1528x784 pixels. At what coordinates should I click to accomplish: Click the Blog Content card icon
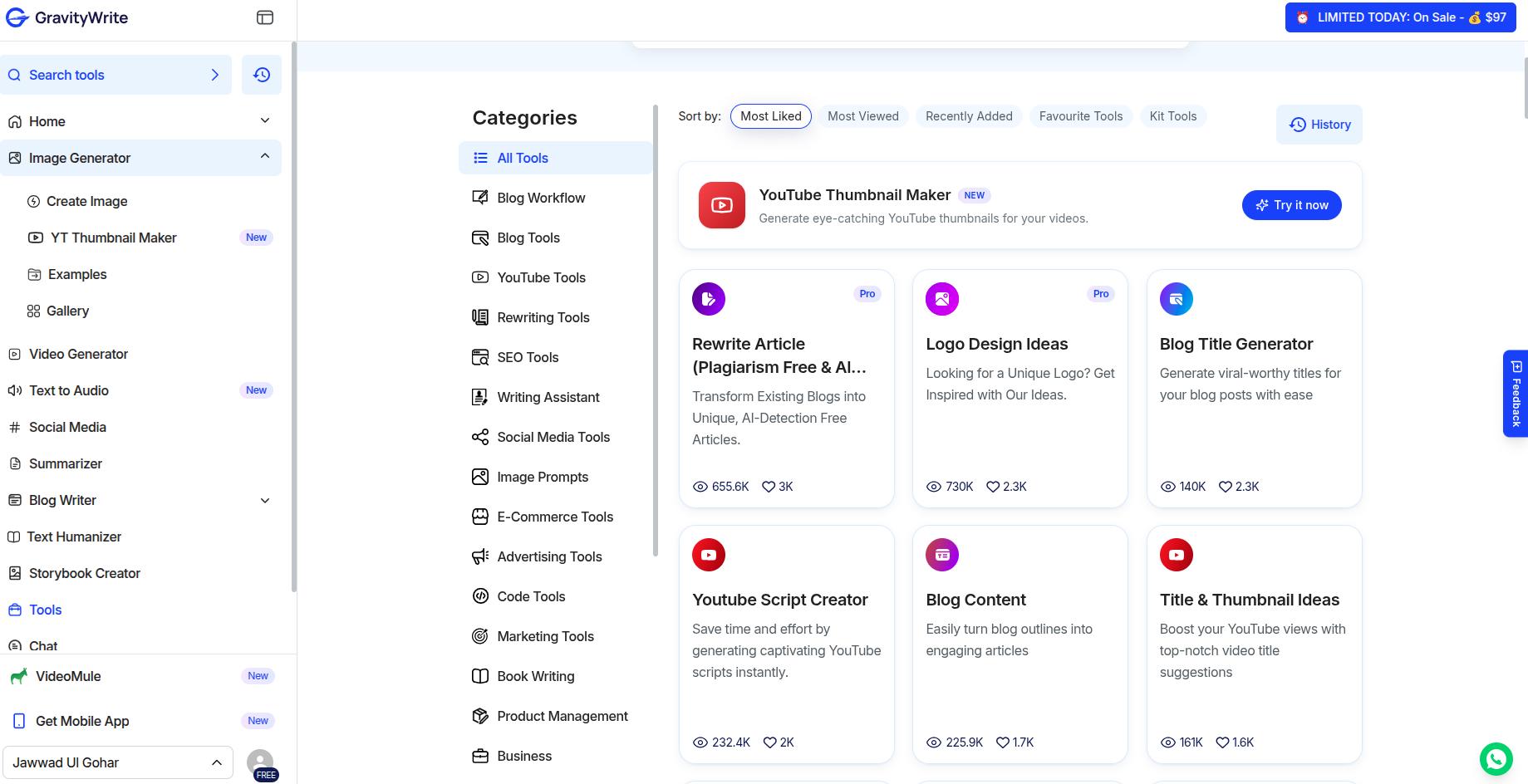(942, 555)
